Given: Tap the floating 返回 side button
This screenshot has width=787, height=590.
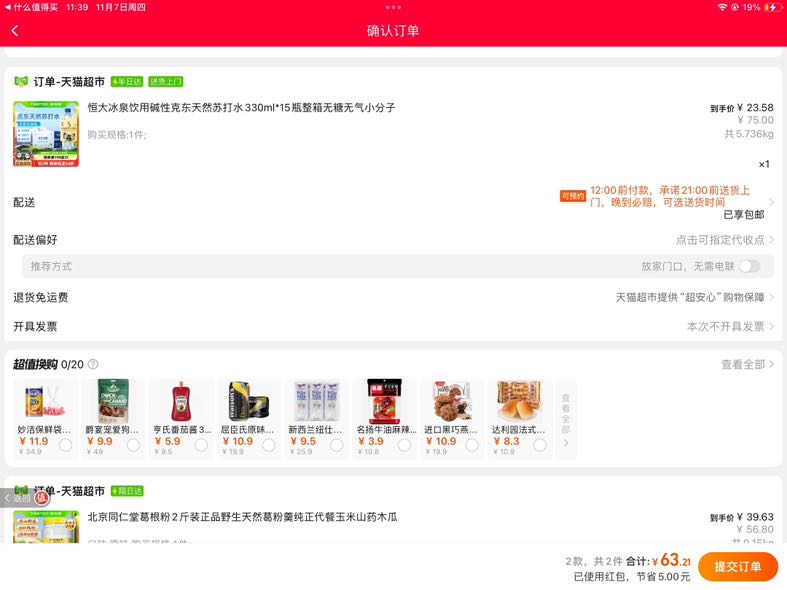Looking at the screenshot, I should pos(16,498).
